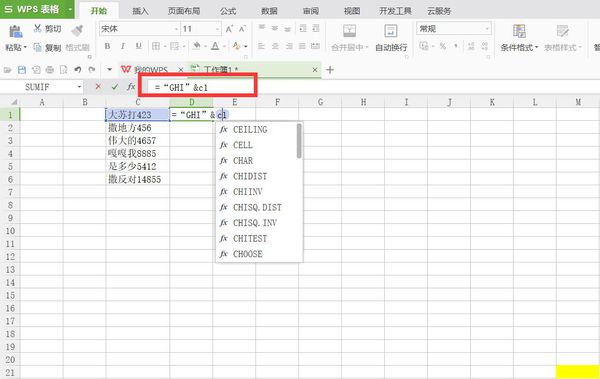Copy selection with the 复制 button

point(47,47)
